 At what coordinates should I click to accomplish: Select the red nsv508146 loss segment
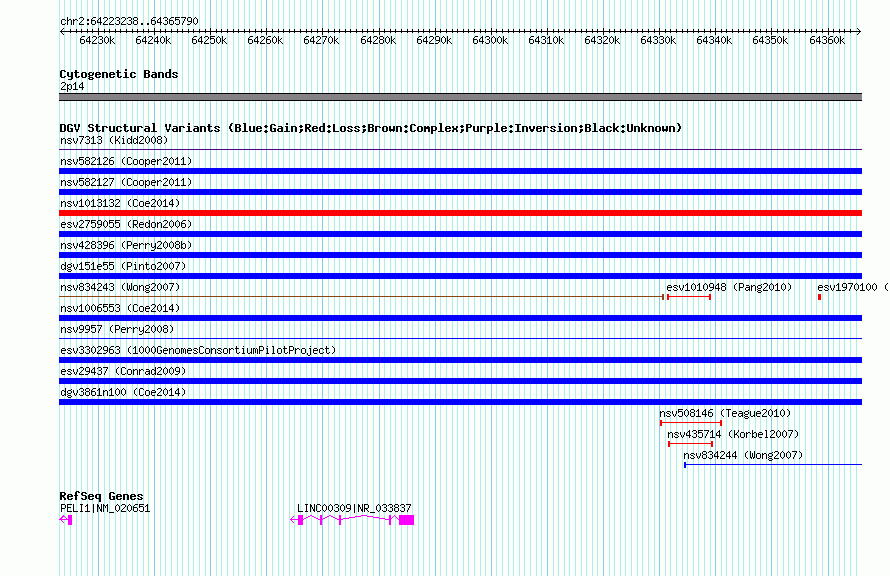(691, 423)
